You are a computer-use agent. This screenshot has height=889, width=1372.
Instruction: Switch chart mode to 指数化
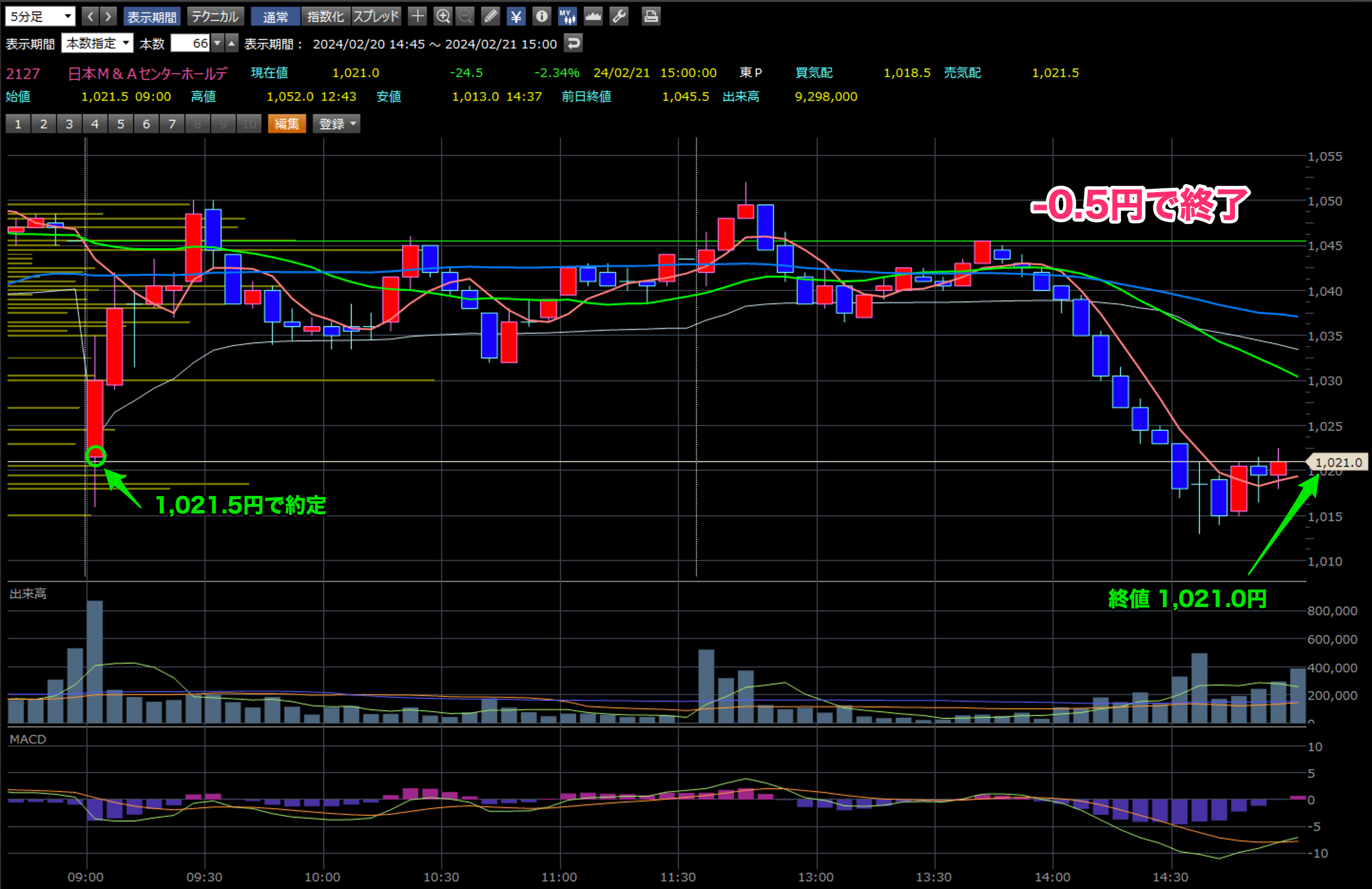coord(325,16)
